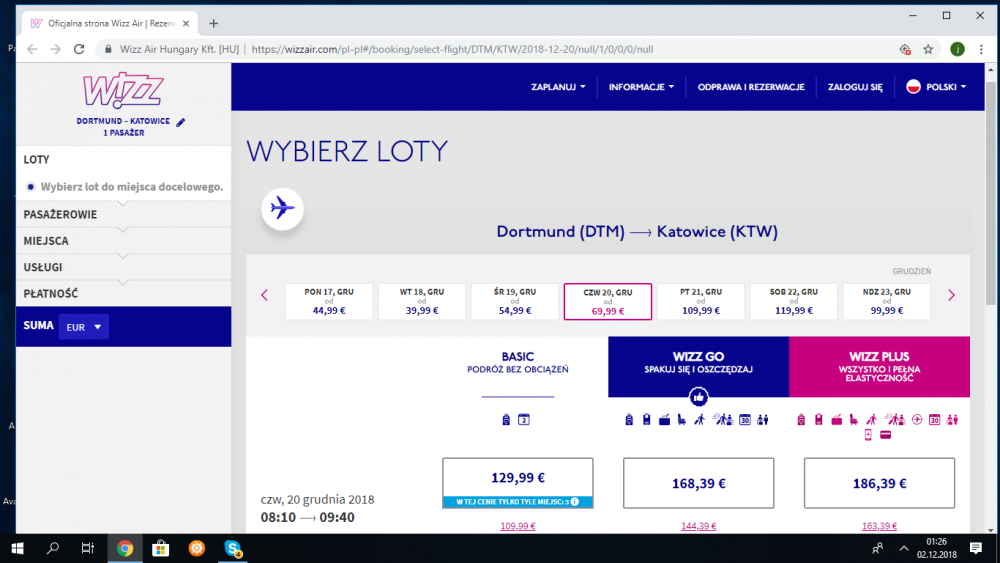Select the Wizz Plus fare tab
Image resolution: width=1000 pixels, height=563 pixels.
coord(879,366)
